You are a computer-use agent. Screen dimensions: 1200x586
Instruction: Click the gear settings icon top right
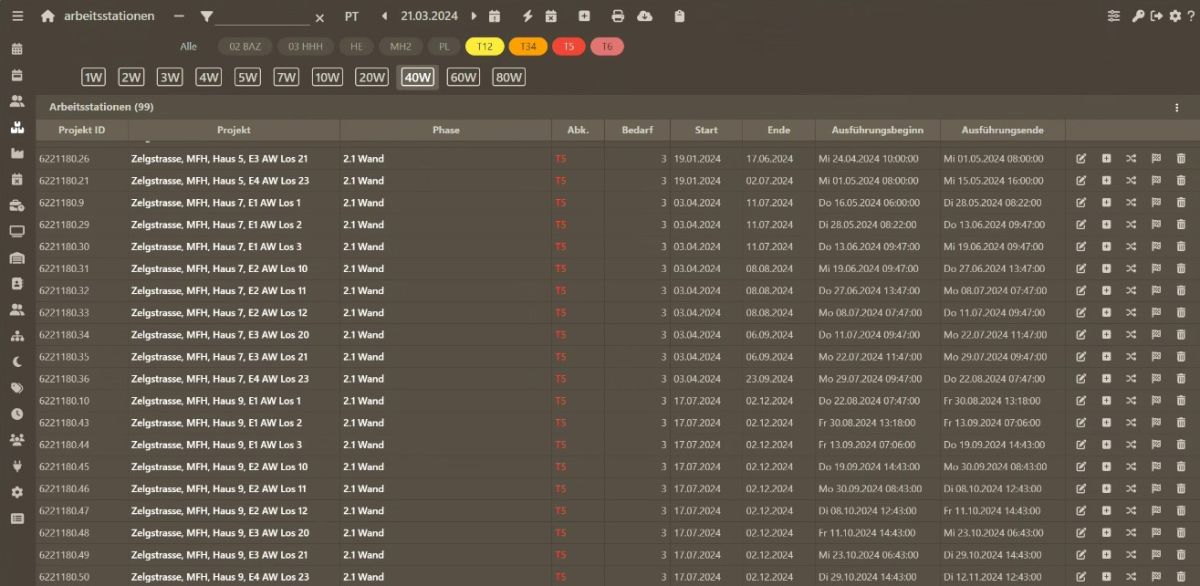point(1175,15)
